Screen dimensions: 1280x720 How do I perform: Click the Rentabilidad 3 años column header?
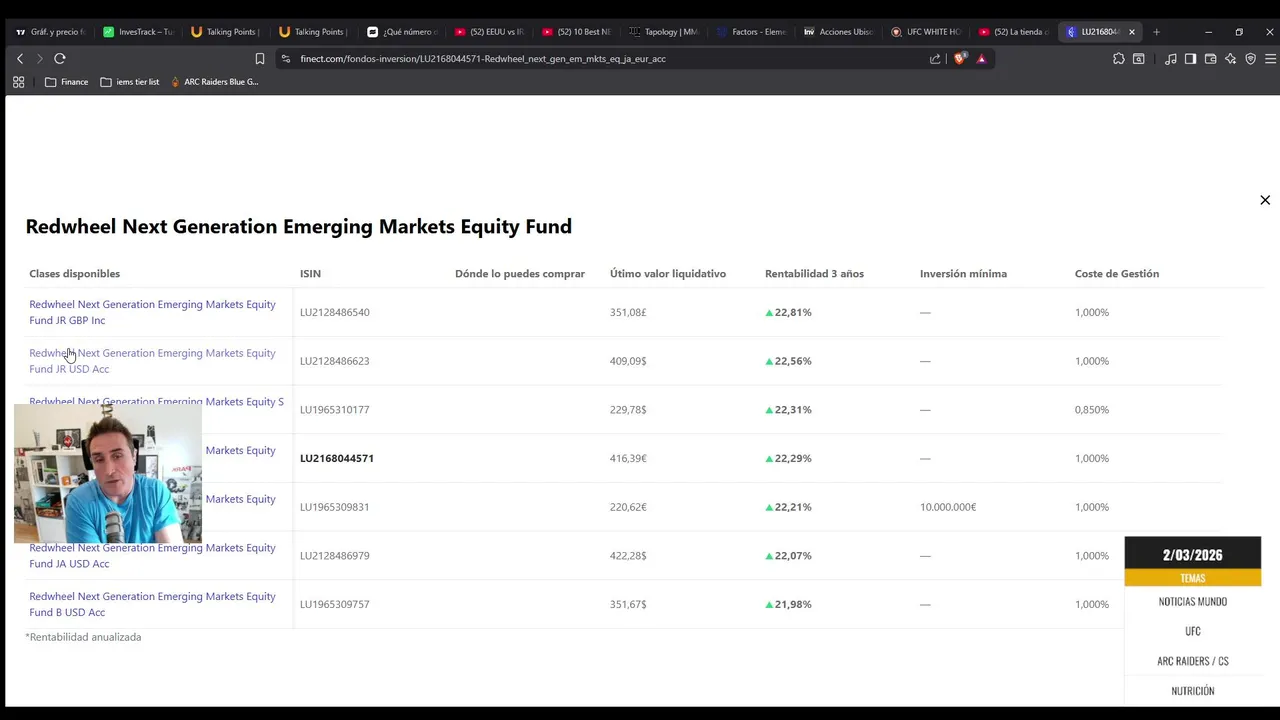tap(814, 274)
